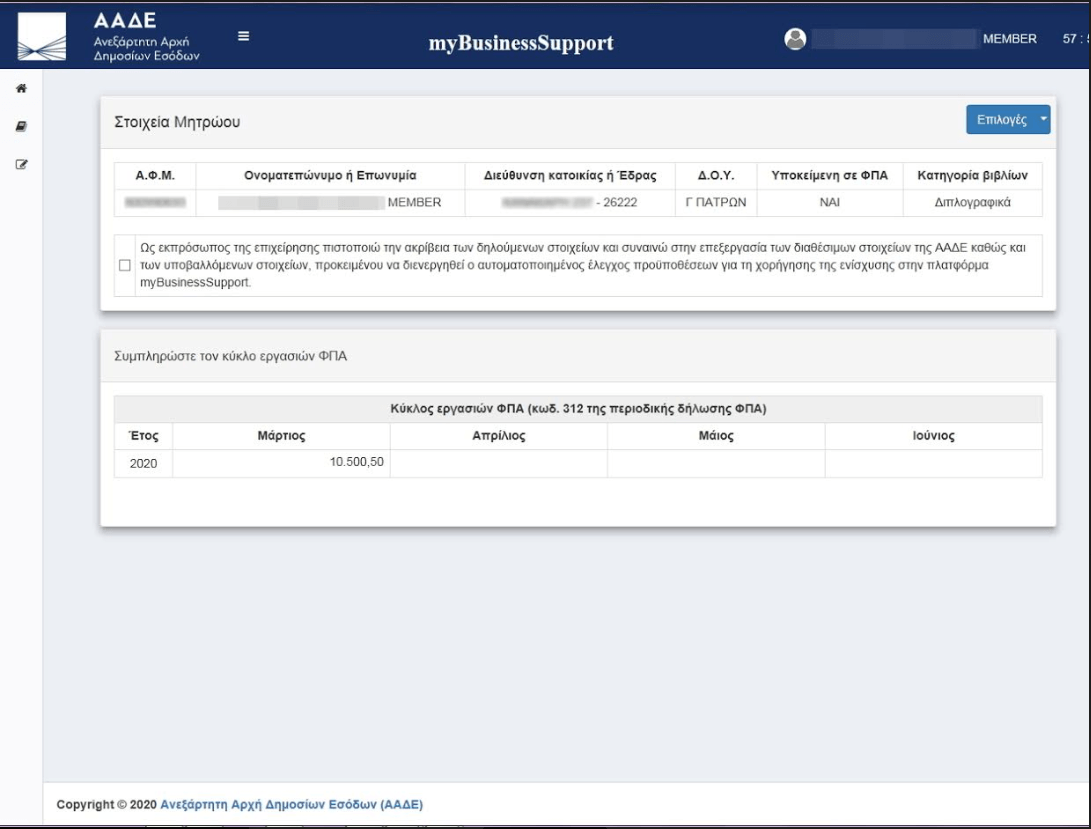Open the book icon in sidebar
This screenshot has height=829, width=1091.
coord(21,126)
